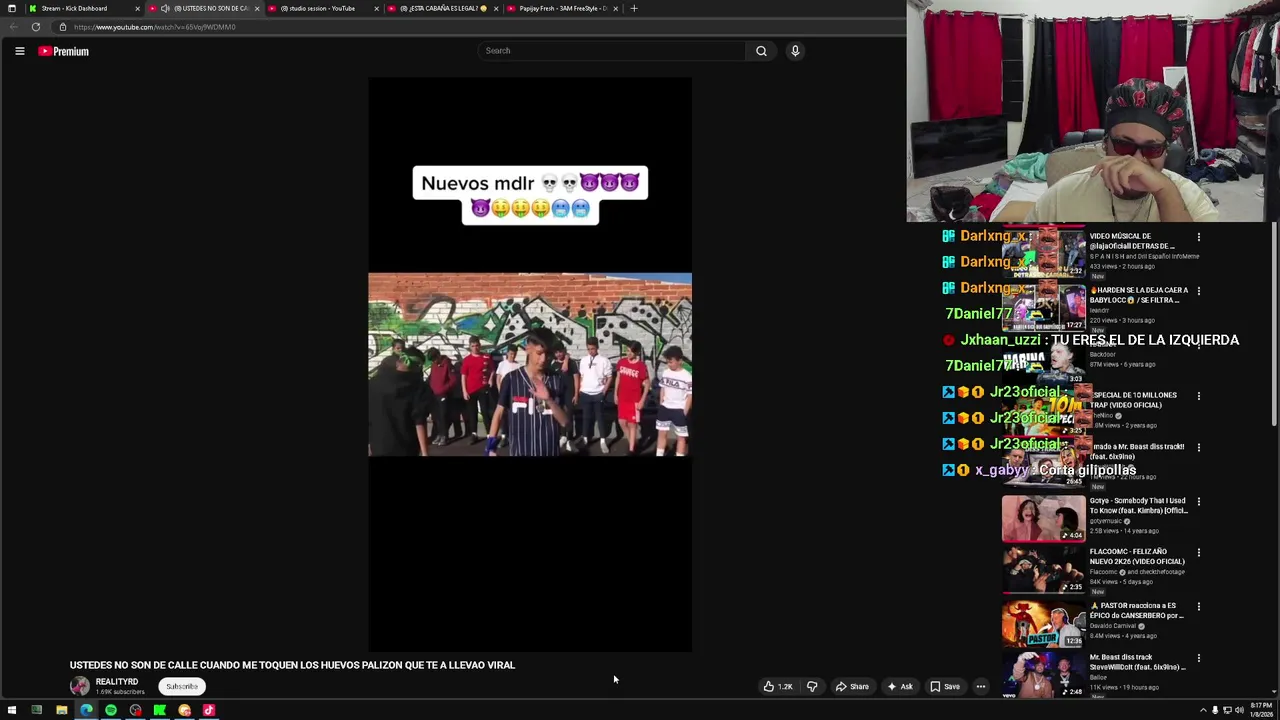Close the Stream - Kick Dashboard tab
Screen dimensions: 1280x720
pos(137,8)
